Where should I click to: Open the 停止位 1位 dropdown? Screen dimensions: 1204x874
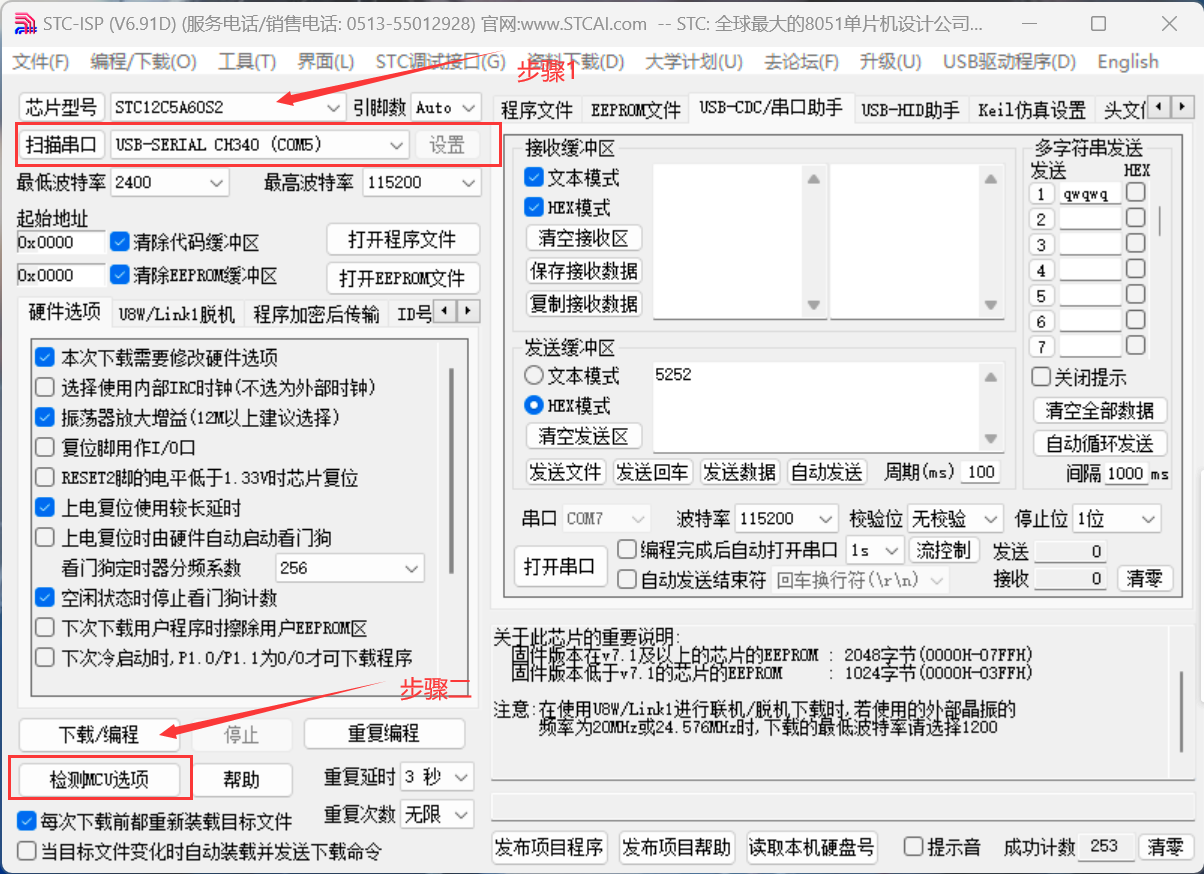[1149, 519]
